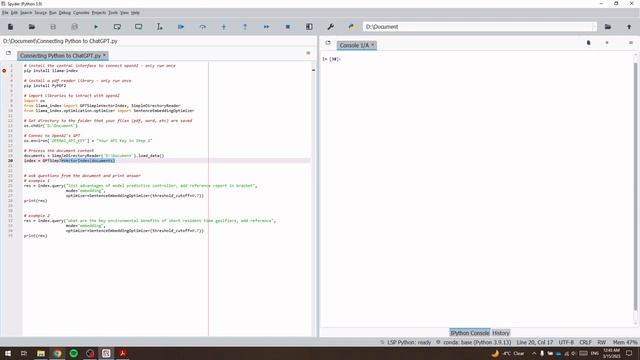
Task: Click UTF-8 encoding status
Action: point(566,342)
